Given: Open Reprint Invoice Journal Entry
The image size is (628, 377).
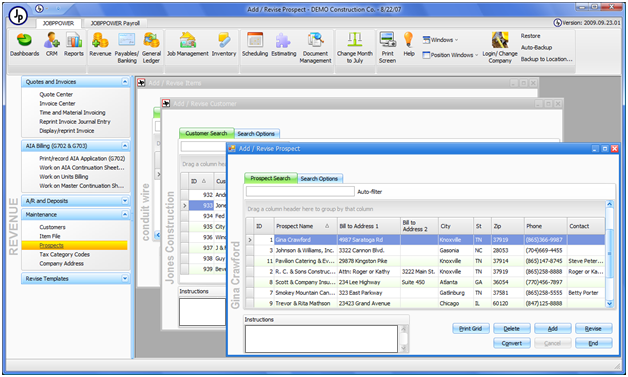Looking at the screenshot, I should click(x=75, y=122).
